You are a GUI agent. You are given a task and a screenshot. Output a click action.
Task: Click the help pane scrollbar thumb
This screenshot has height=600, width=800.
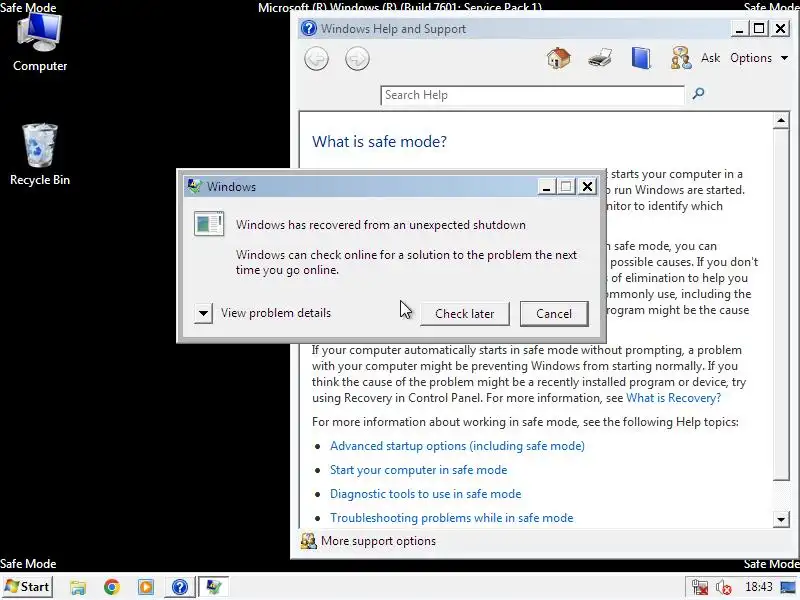781,305
